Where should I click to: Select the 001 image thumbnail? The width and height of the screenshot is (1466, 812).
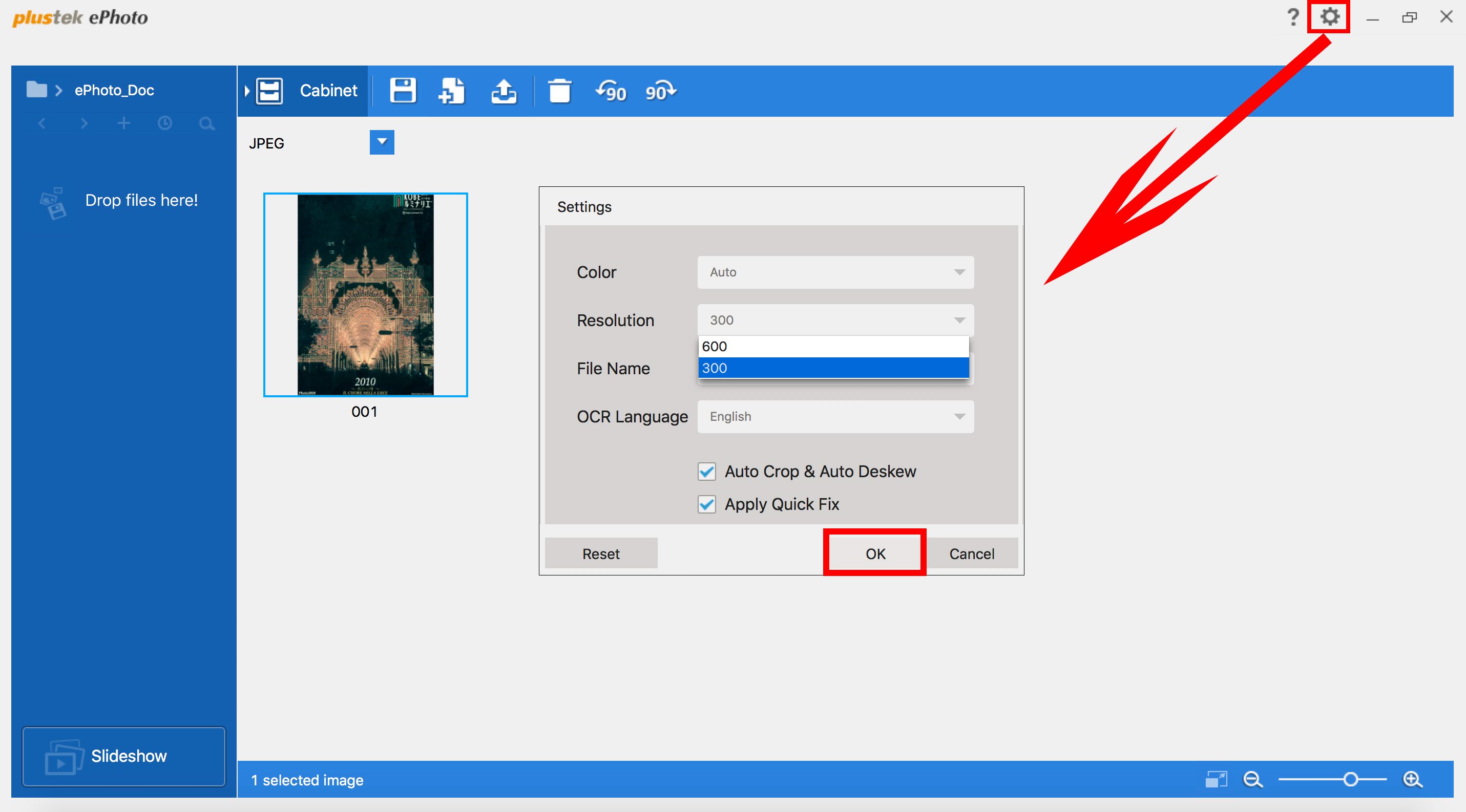[365, 294]
